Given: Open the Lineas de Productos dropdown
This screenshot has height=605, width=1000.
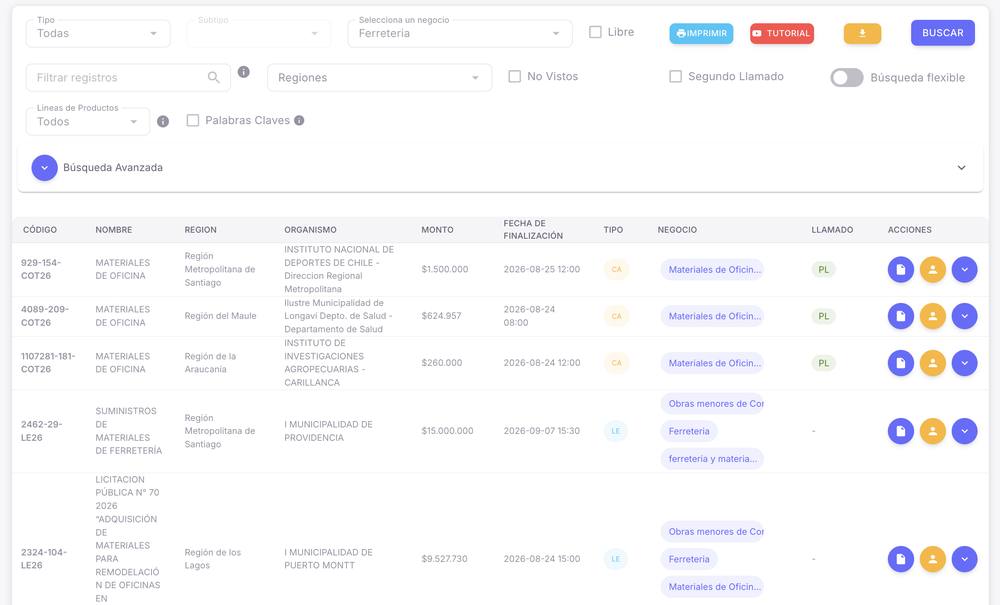Looking at the screenshot, I should pos(88,121).
